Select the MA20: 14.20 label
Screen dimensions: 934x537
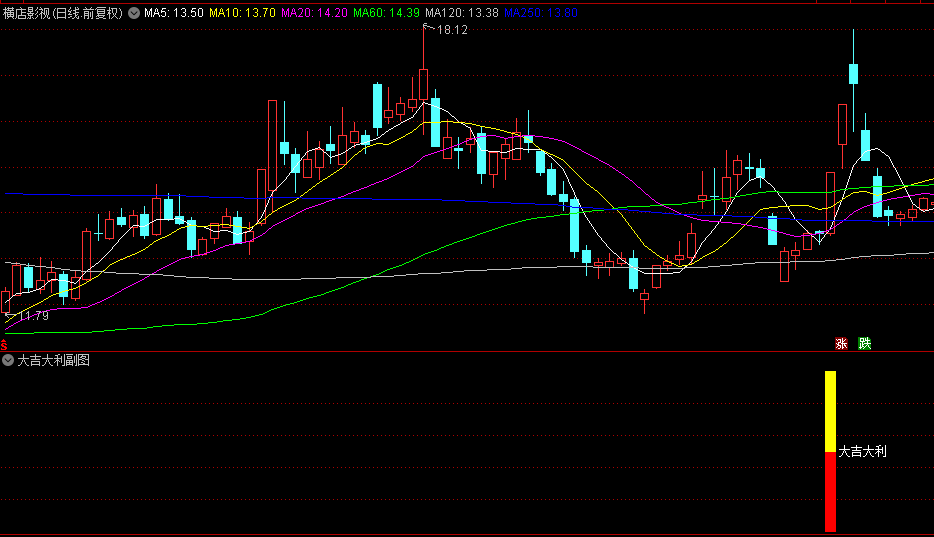click(315, 13)
